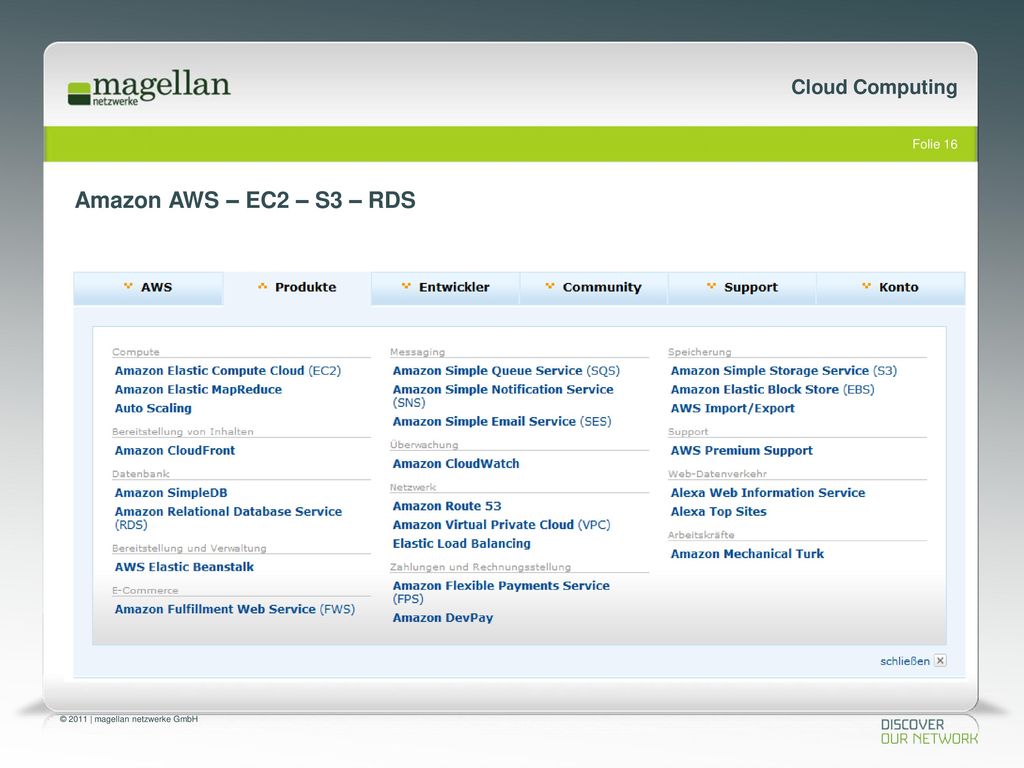Click the Amazon CloudWatch link
The image size is (1024, 768).
click(456, 464)
